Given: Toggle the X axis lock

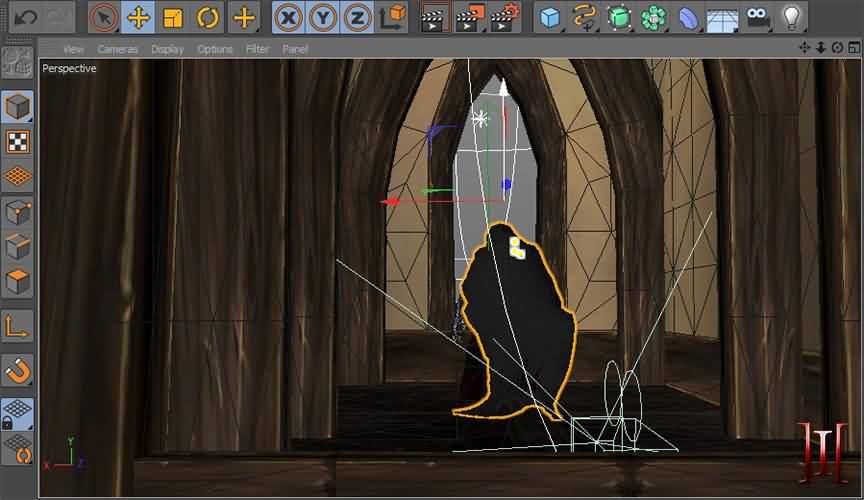Looking at the screenshot, I should point(288,18).
